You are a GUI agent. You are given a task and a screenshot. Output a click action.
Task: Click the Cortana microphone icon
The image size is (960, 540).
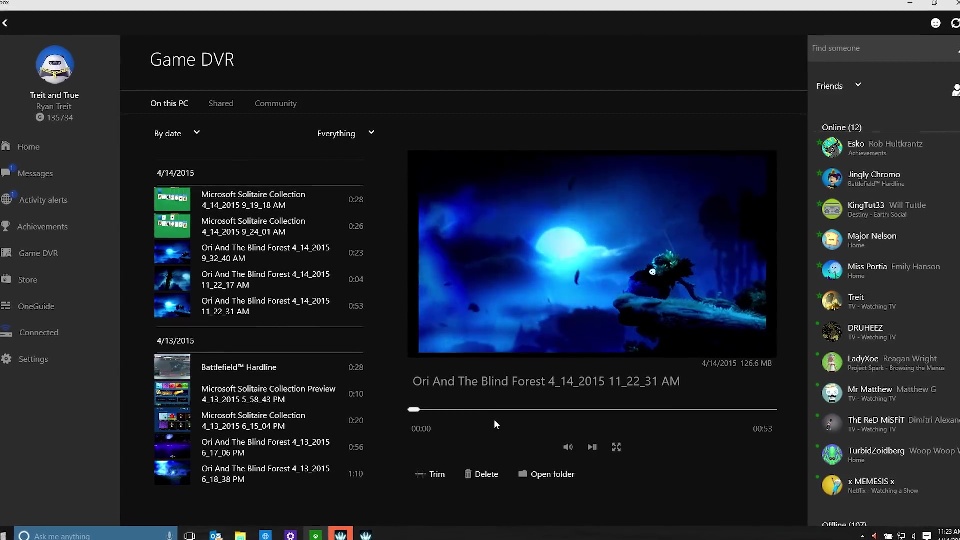[x=169, y=536]
